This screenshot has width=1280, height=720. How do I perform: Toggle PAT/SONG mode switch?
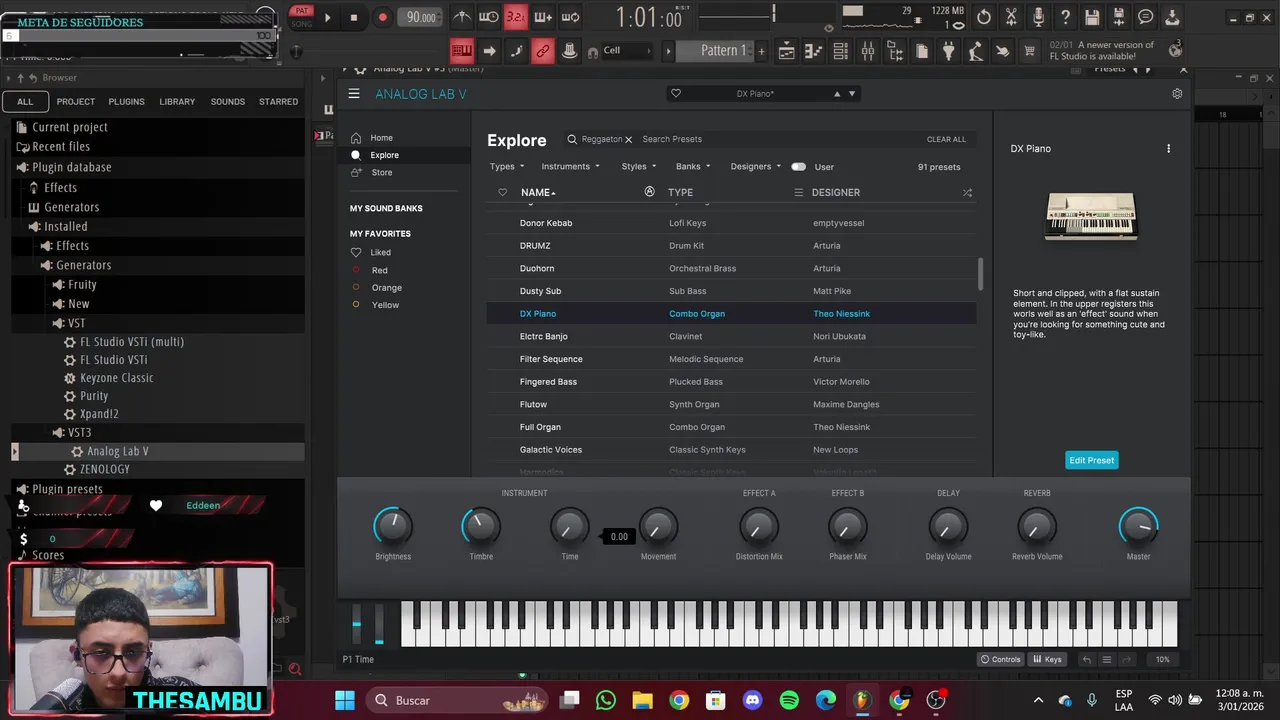[301, 17]
